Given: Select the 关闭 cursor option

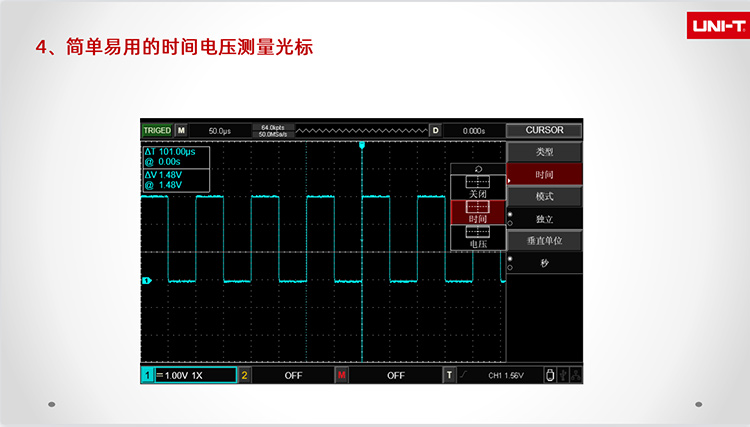Looking at the screenshot, I should [x=479, y=186].
